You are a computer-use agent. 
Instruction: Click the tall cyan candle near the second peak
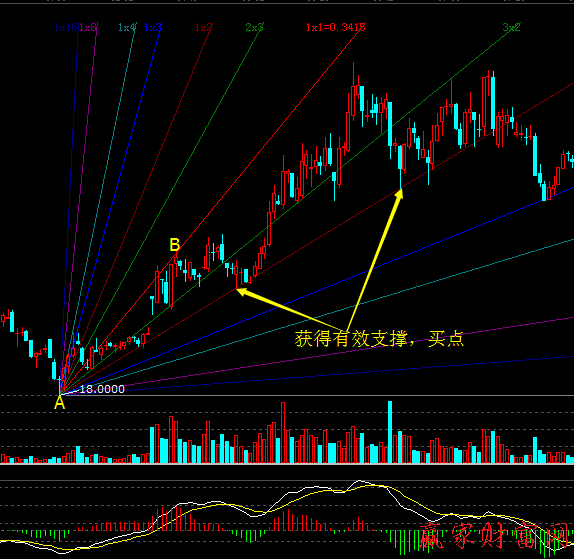tap(493, 102)
